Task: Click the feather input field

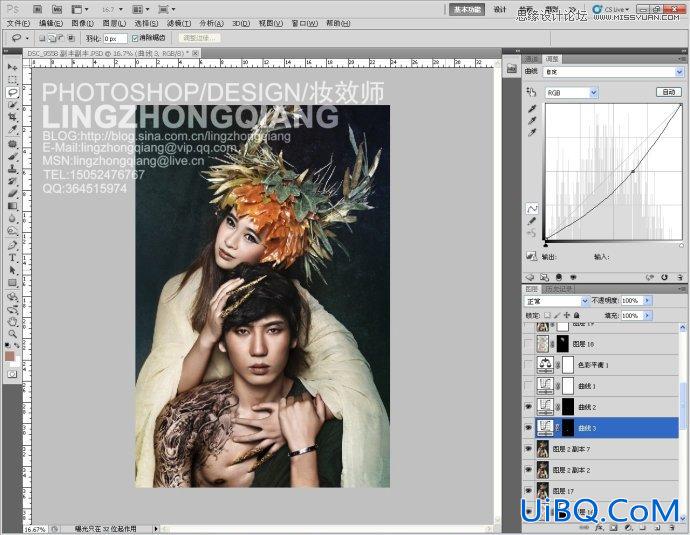Action: [x=115, y=38]
